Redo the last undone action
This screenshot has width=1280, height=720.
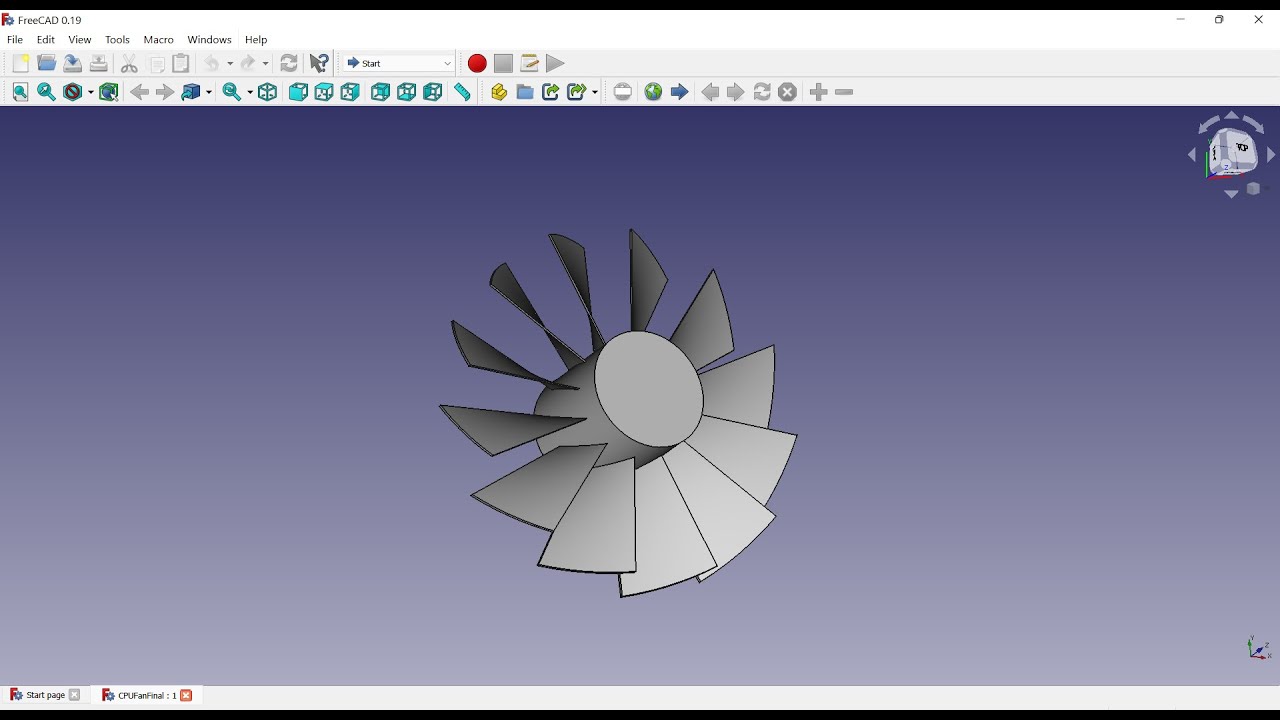click(x=249, y=64)
